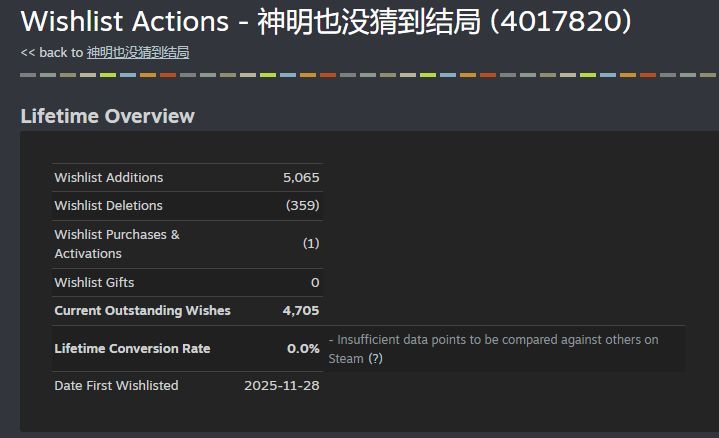Image resolution: width=719 pixels, height=438 pixels.
Task: Click Wishlist Purchases & Activations label
Action: click(117, 243)
